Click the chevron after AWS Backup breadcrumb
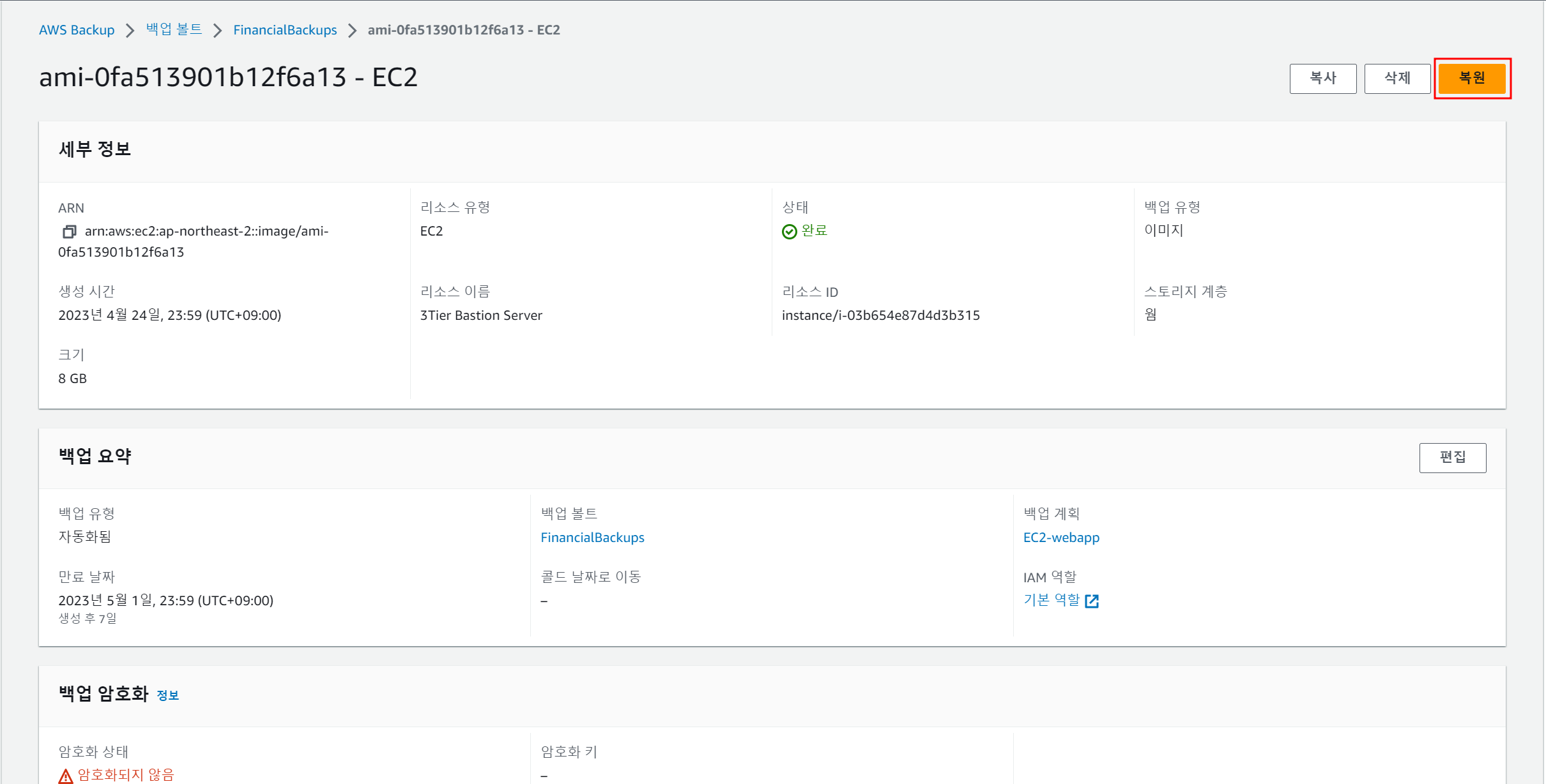Screen dimensions: 1546x784 [x=130, y=30]
